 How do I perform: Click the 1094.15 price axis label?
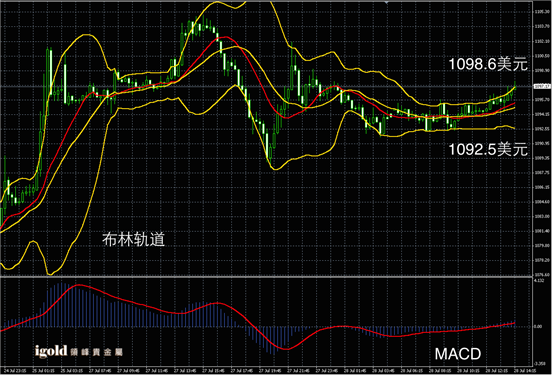click(x=542, y=114)
